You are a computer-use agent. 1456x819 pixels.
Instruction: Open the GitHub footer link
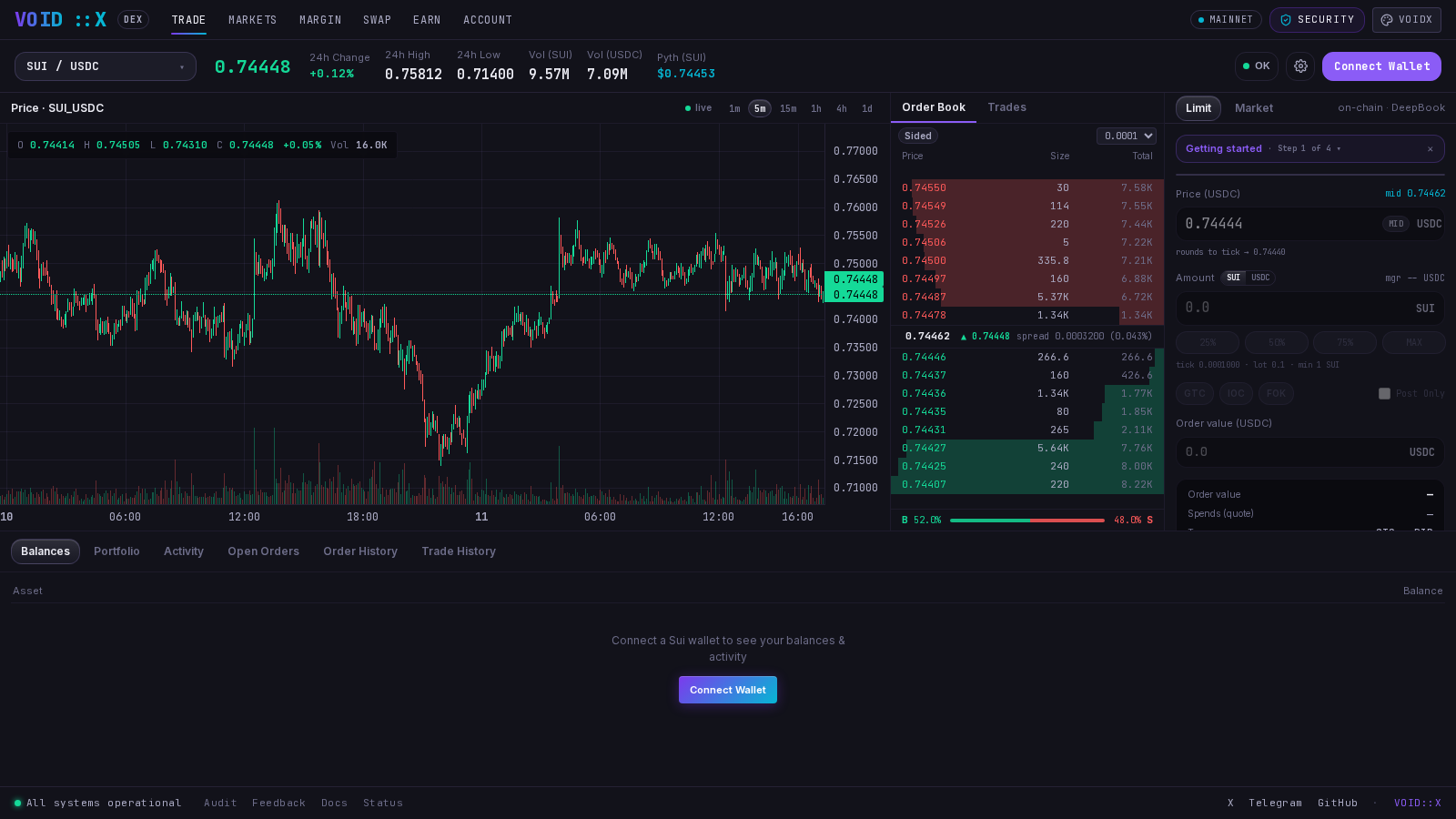pos(1338,803)
